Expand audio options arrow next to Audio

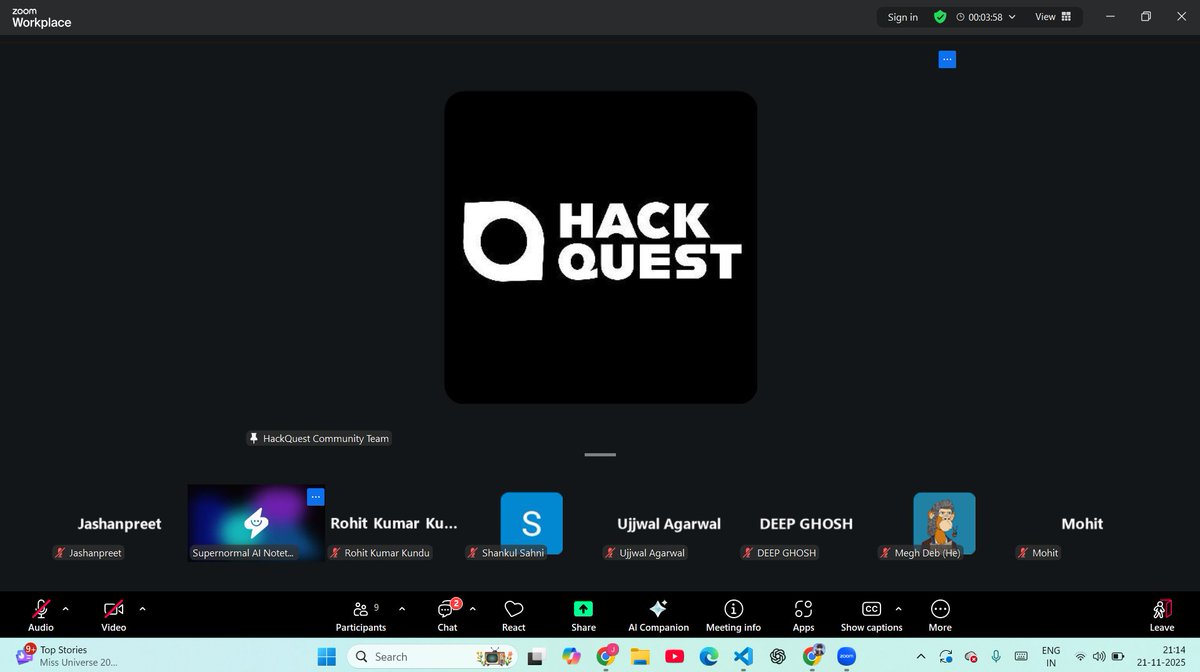tap(66, 608)
